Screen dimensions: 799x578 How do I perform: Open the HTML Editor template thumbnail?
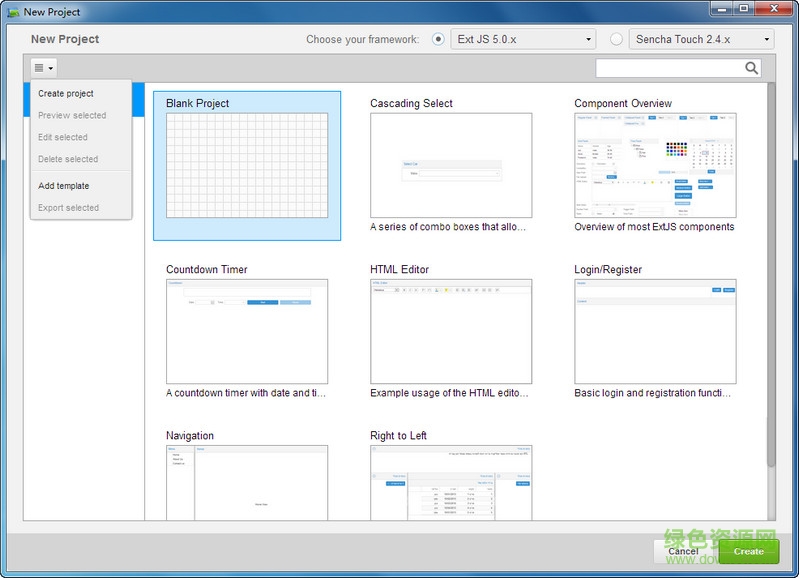tap(451, 331)
